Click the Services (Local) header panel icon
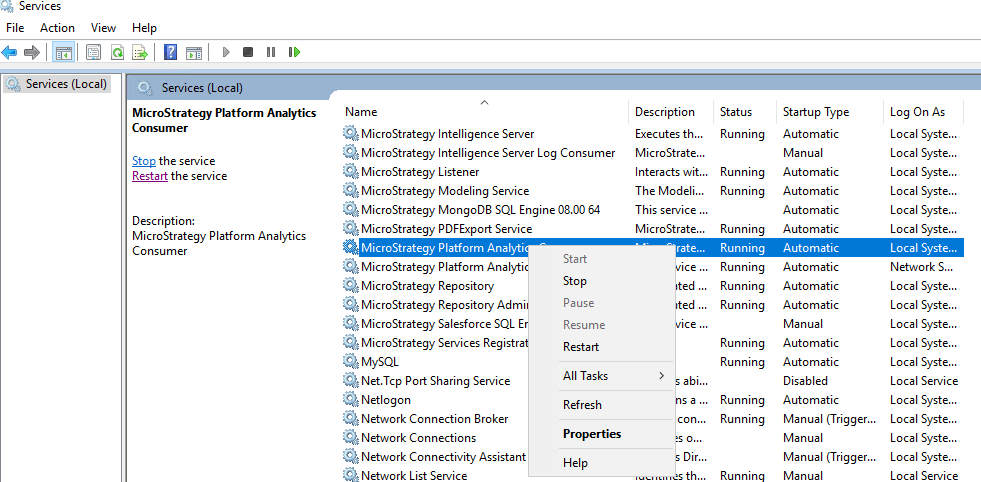Viewport: 981px width, 482px height. tap(145, 88)
